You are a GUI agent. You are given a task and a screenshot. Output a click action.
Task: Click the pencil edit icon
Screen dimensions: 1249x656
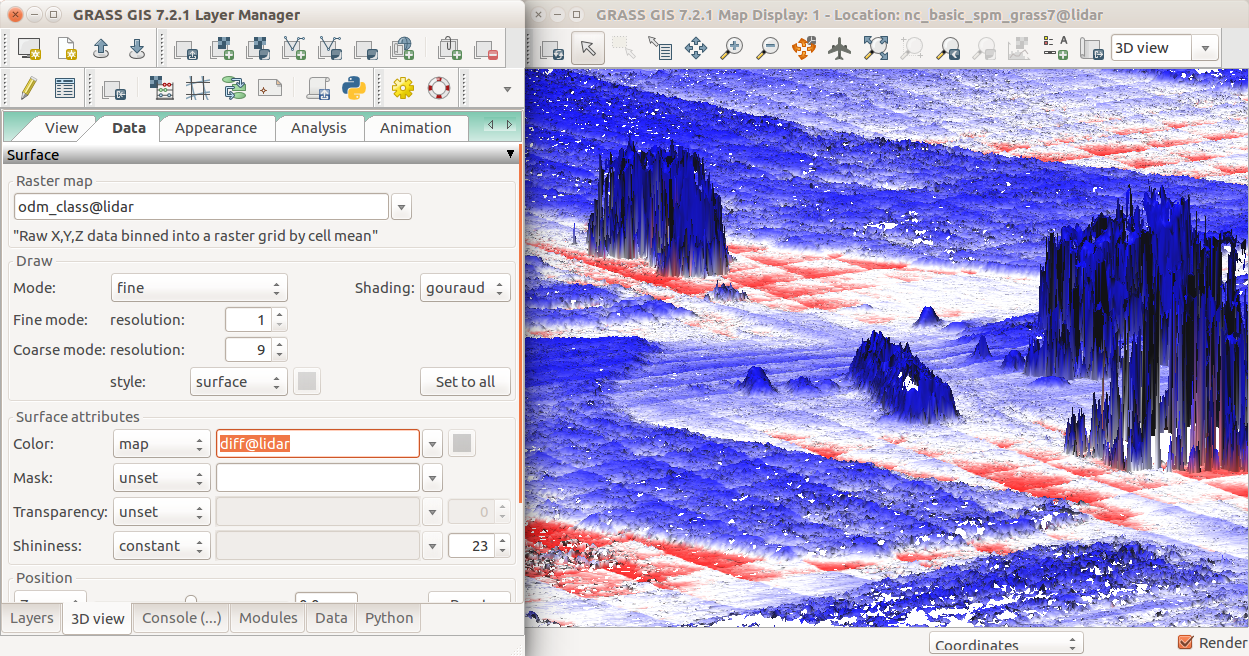28,88
